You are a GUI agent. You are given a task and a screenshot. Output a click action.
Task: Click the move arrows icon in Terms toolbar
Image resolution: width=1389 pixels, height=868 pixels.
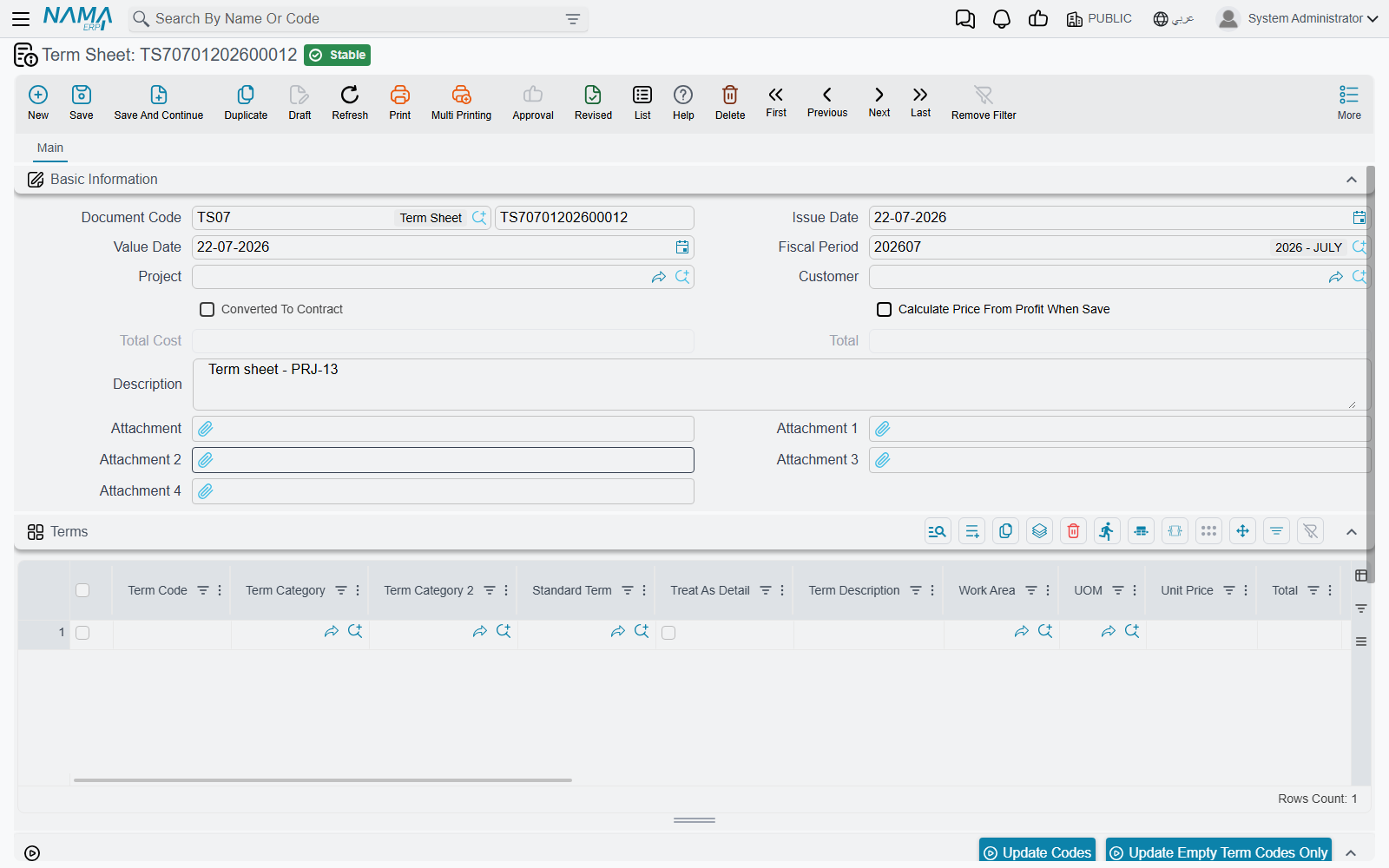1243,531
